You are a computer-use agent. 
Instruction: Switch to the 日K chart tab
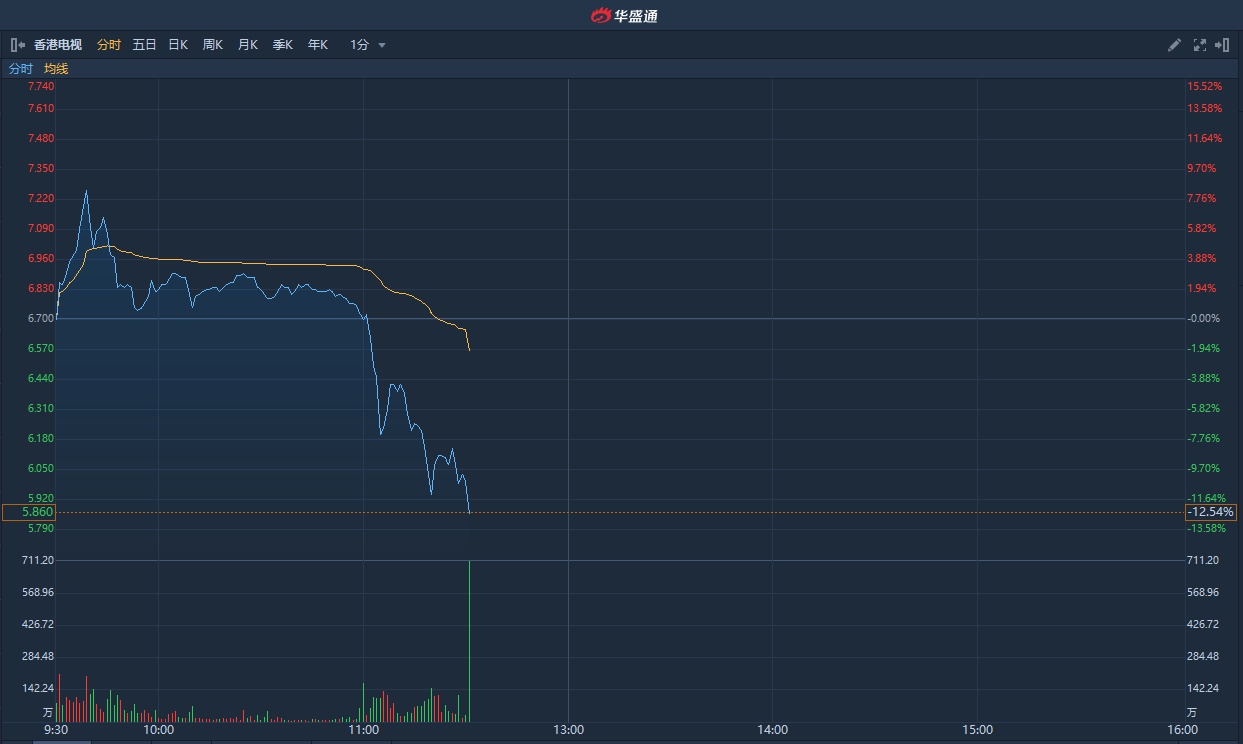[178, 45]
